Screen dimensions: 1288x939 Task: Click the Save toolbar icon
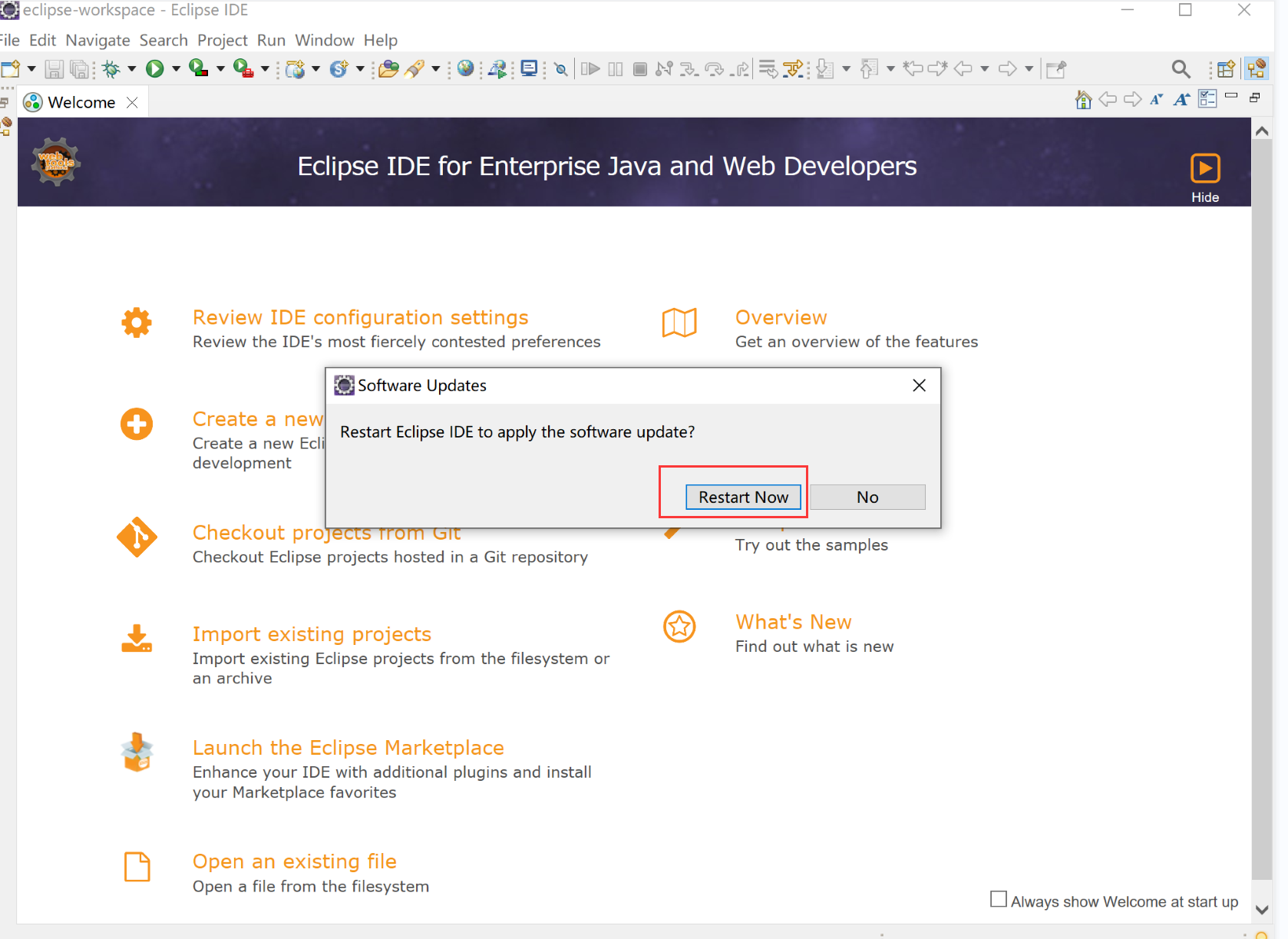[54, 69]
